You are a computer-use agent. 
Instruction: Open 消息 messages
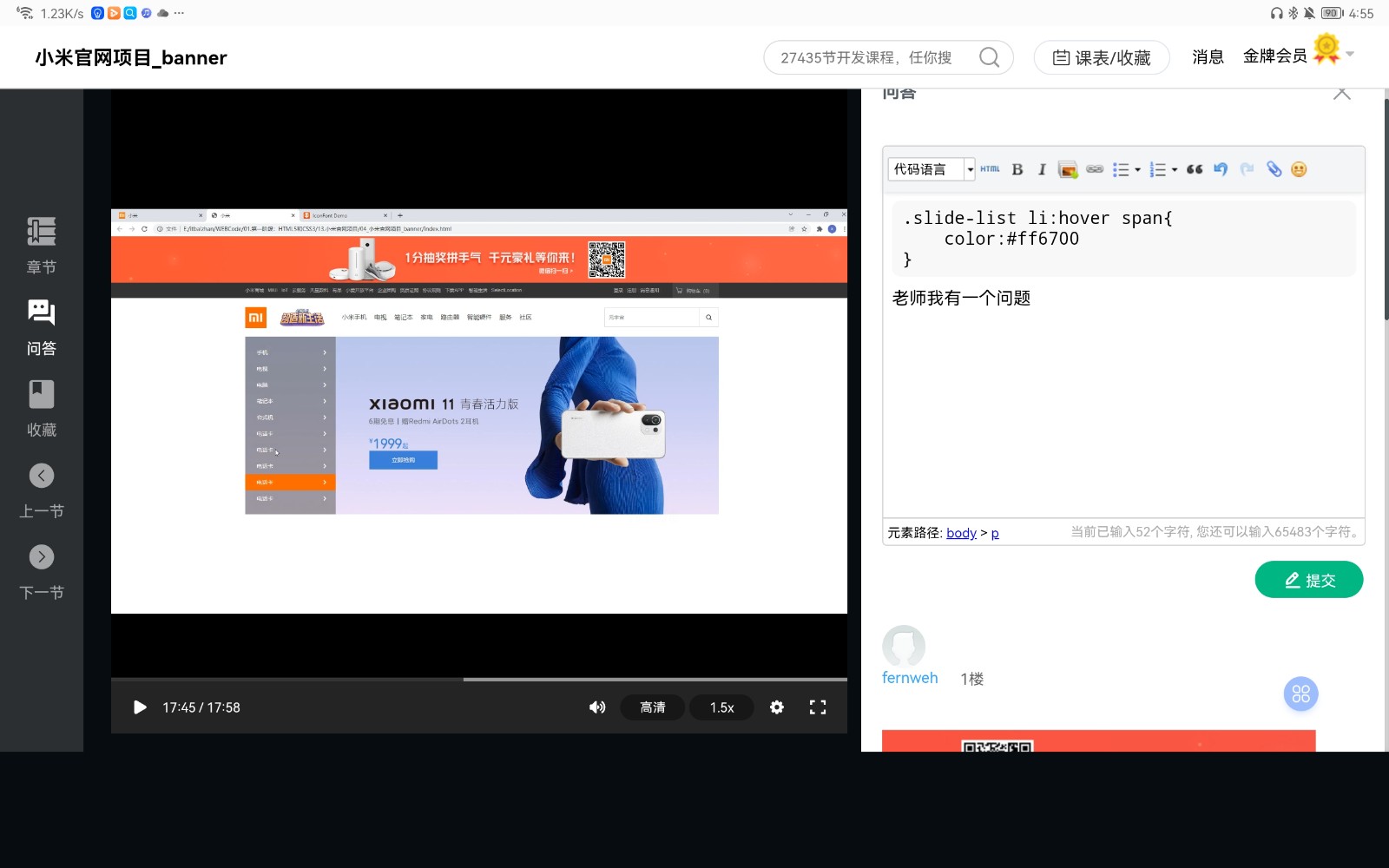point(1208,56)
